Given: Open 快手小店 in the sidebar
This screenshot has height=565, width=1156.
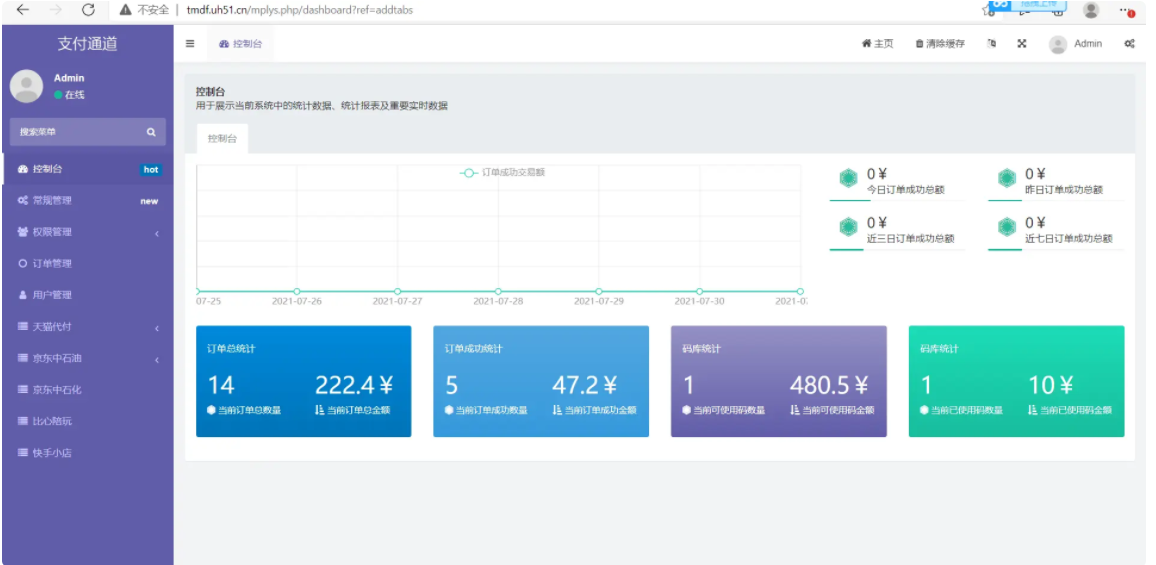Looking at the screenshot, I should [x=52, y=453].
